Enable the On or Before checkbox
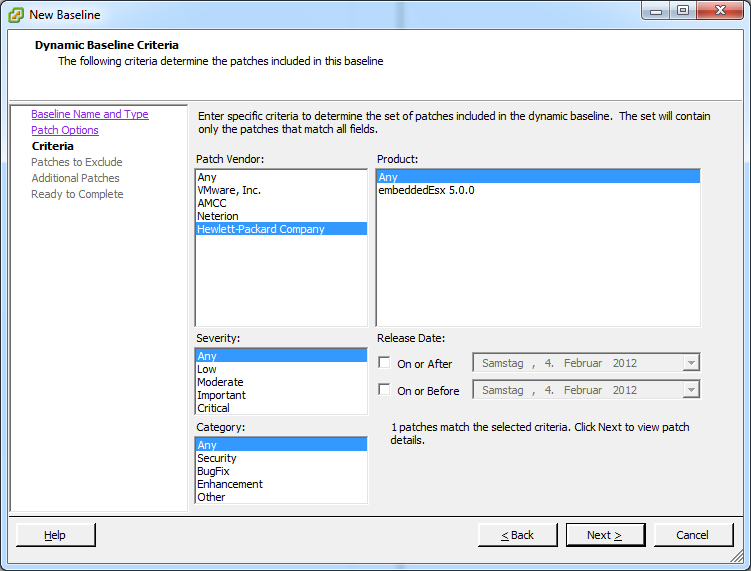The image size is (751, 571). coord(385,390)
